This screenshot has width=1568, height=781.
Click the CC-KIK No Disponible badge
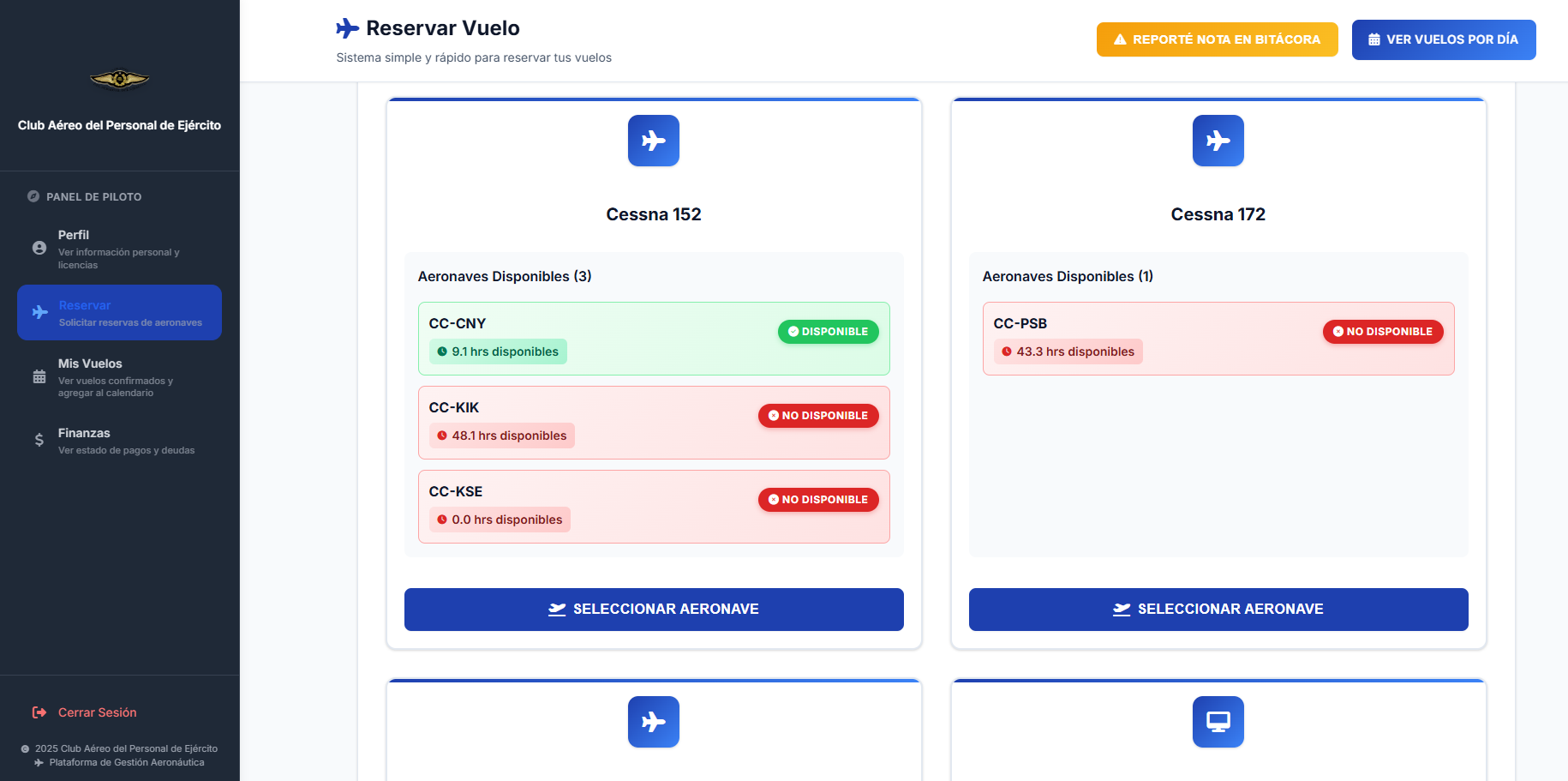(x=818, y=416)
